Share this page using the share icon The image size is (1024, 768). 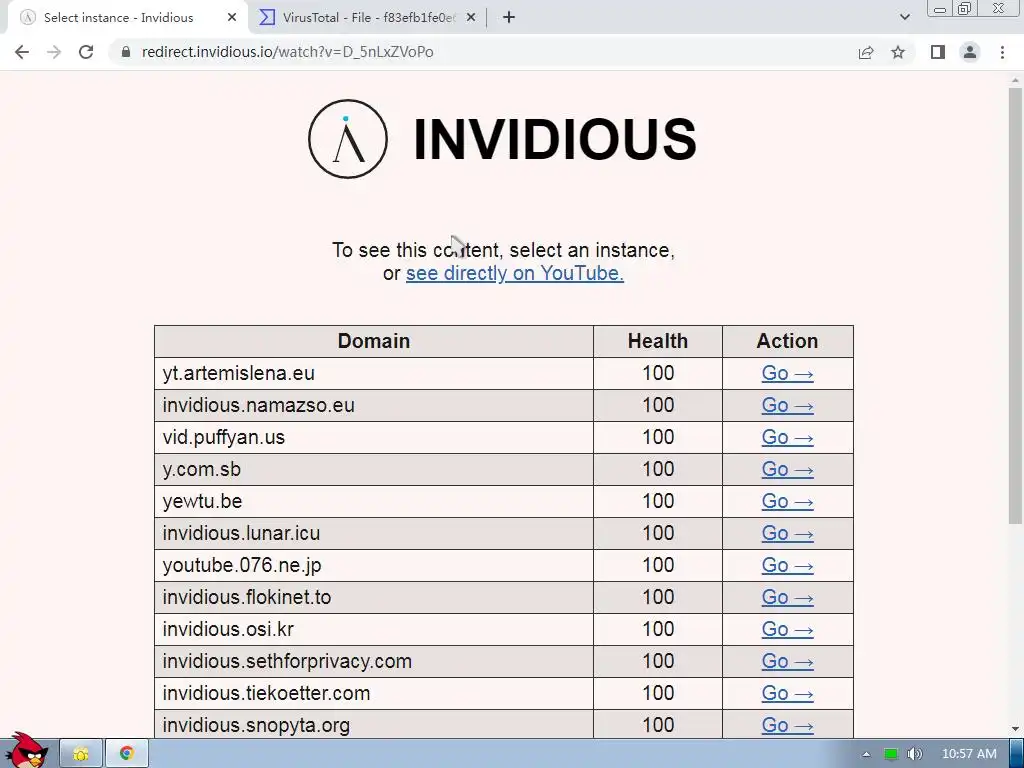coord(866,52)
